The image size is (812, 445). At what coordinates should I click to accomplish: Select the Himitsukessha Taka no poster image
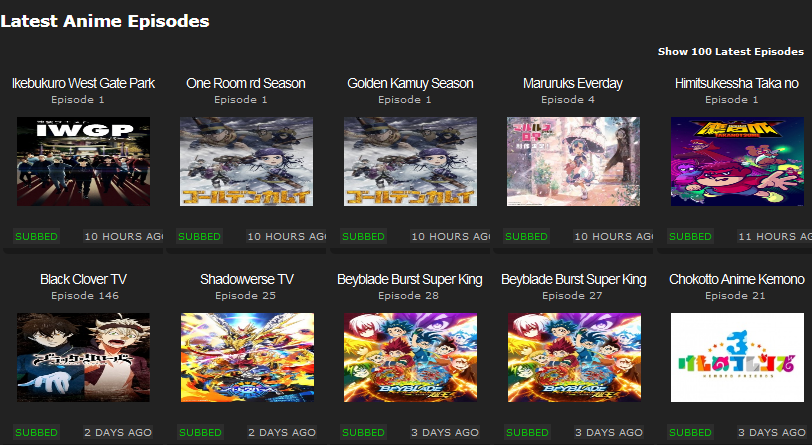[x=737, y=162]
